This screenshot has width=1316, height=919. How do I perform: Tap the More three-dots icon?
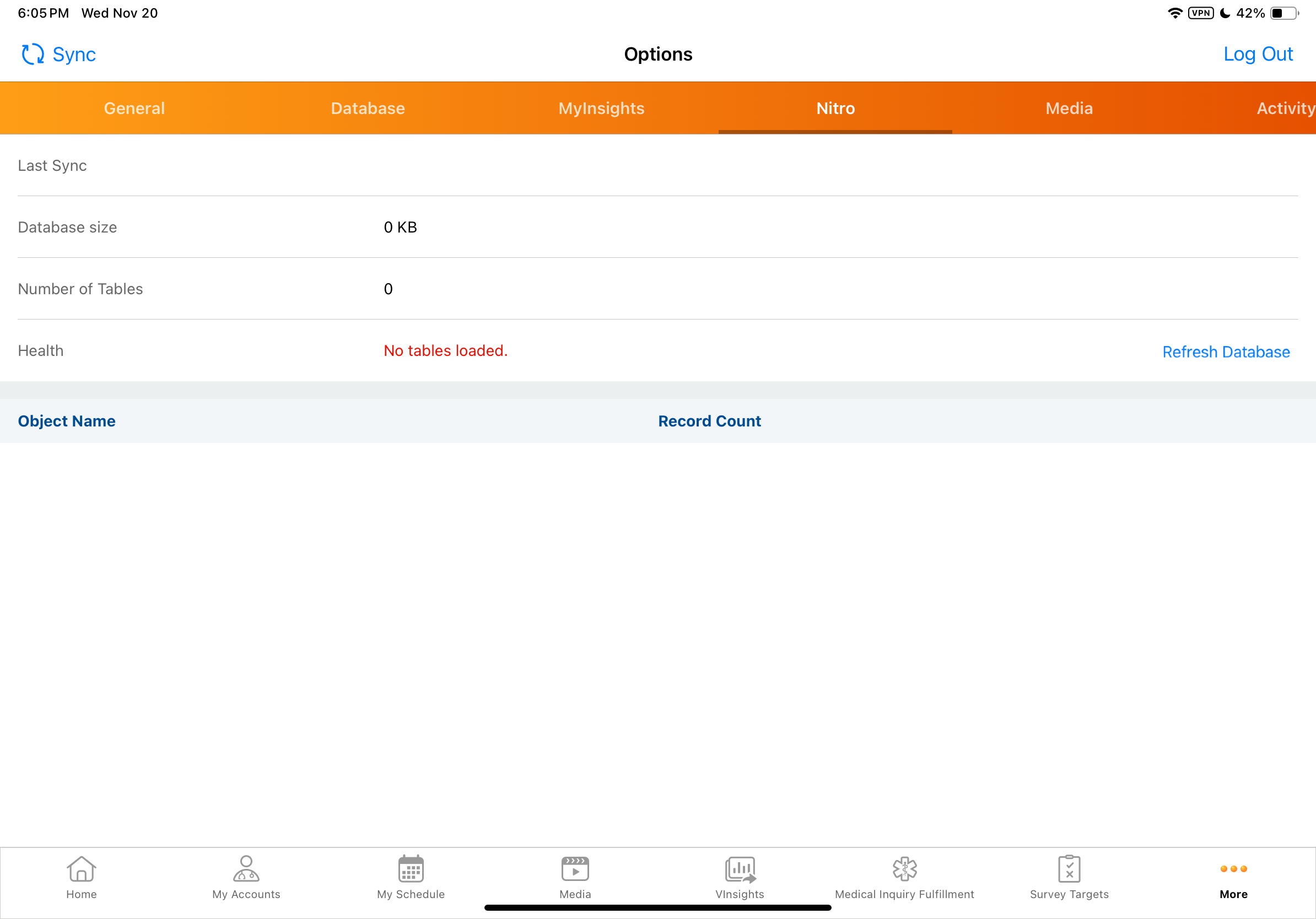tap(1233, 869)
